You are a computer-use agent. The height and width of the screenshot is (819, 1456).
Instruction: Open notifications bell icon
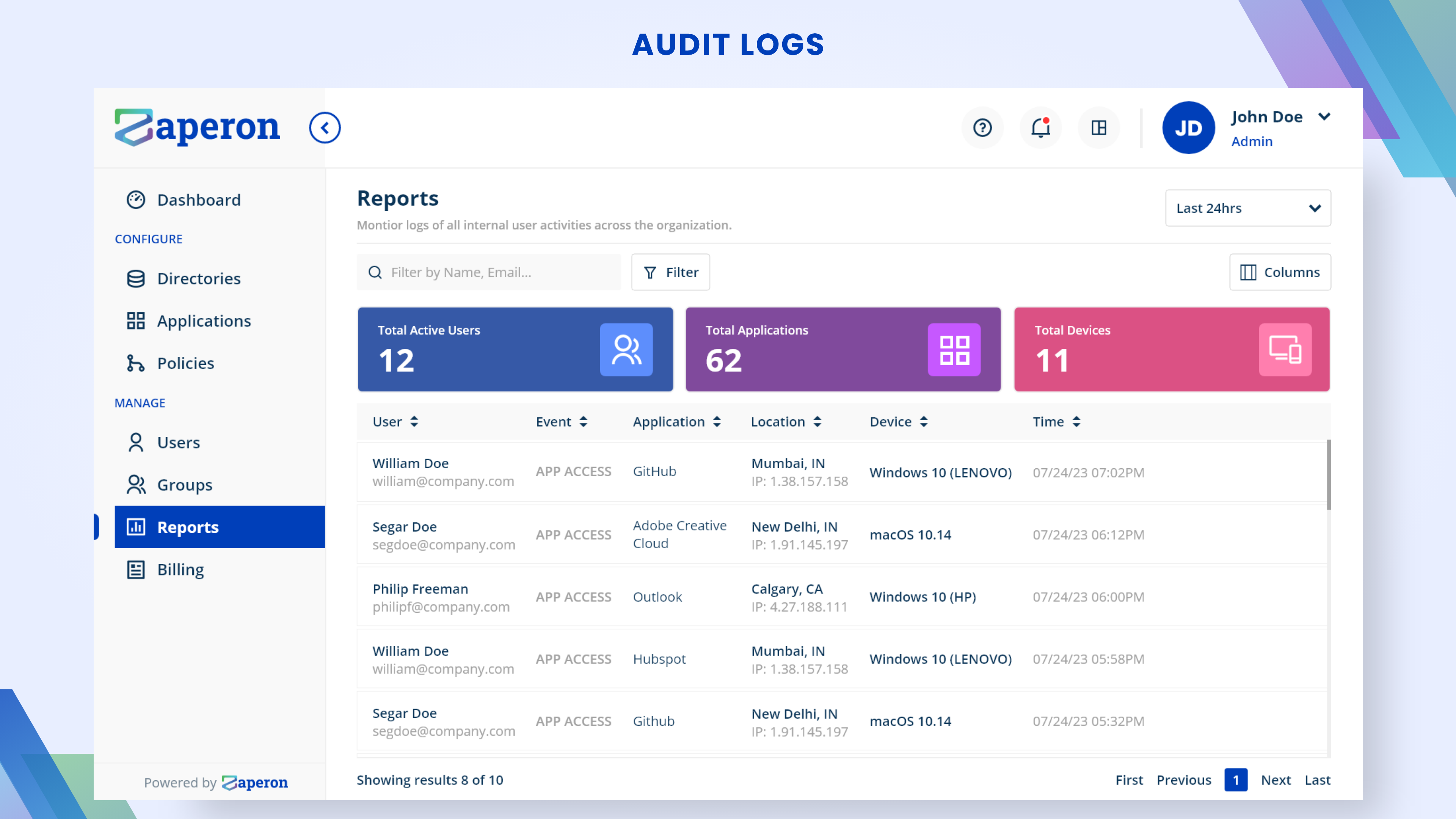click(1040, 128)
